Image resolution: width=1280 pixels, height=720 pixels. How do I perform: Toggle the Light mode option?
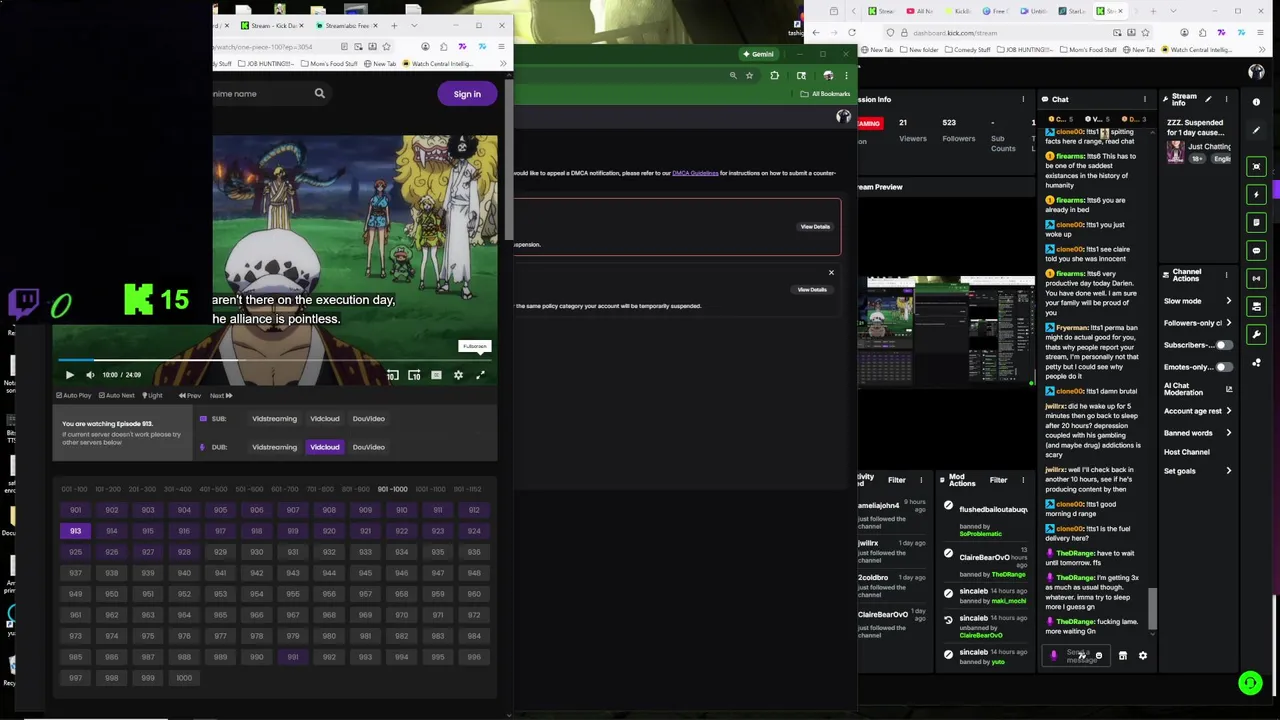[152, 395]
